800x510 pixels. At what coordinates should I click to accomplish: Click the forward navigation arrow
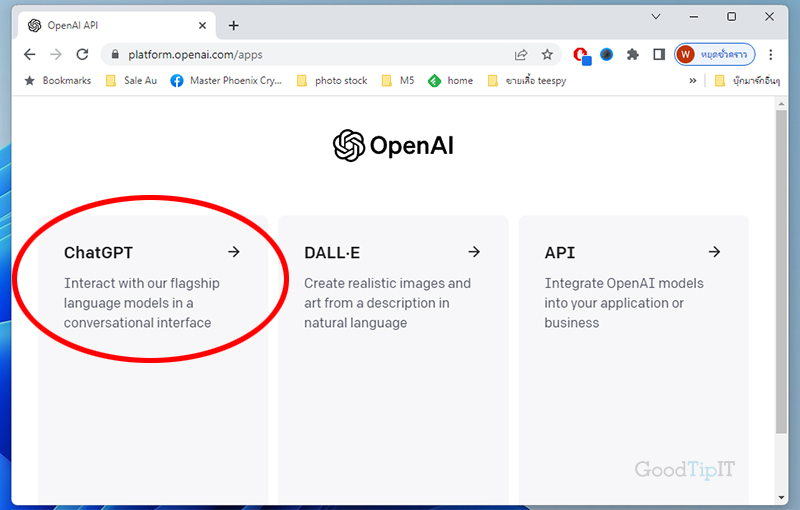[x=56, y=55]
